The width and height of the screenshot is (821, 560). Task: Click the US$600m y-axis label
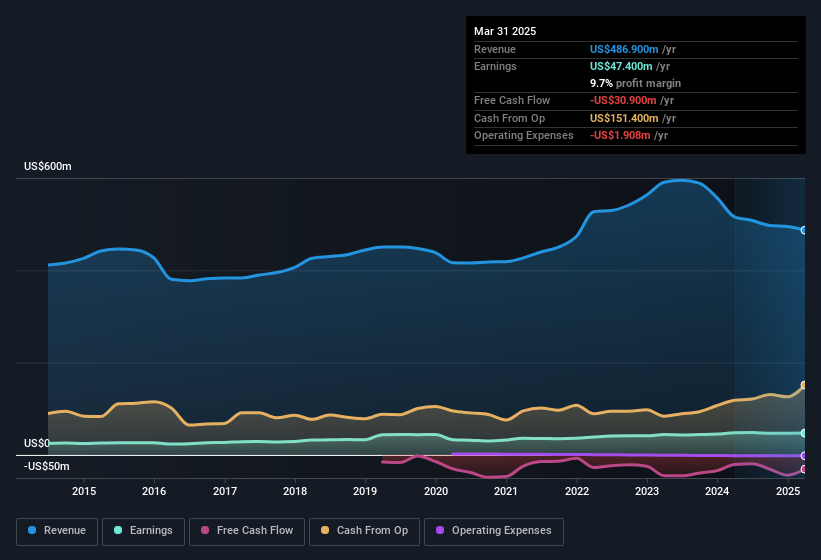pos(48,166)
